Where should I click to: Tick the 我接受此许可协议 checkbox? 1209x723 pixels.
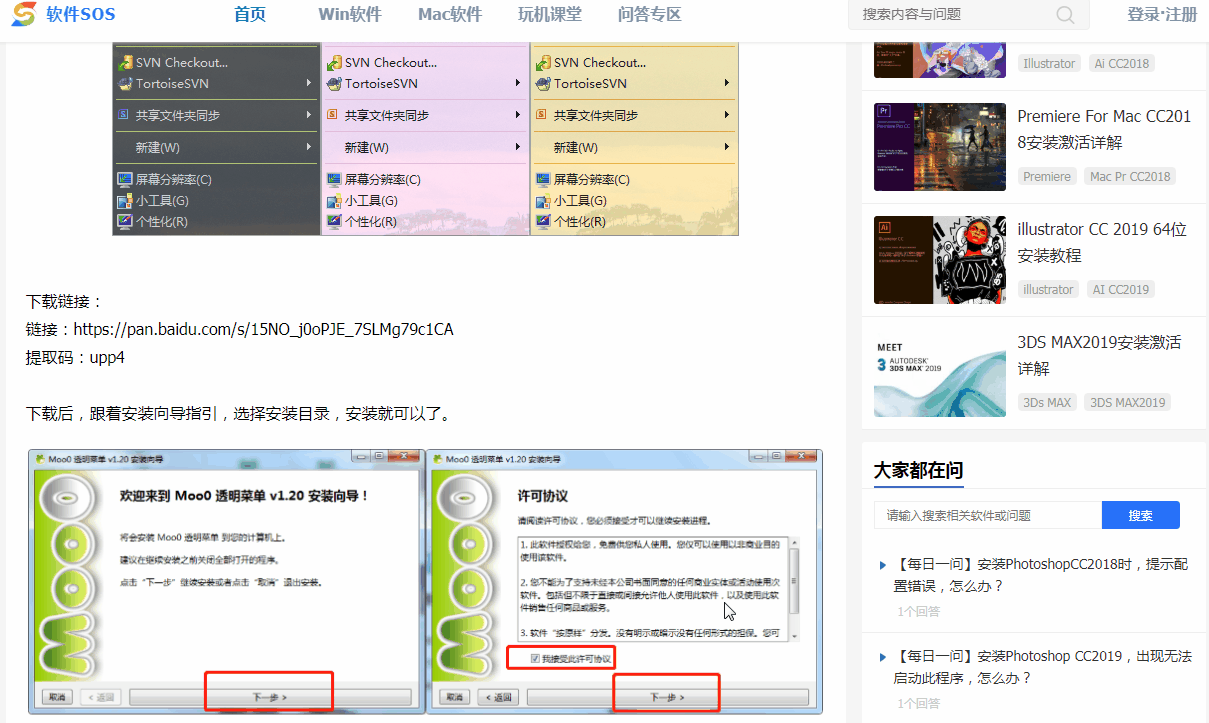pyautogui.click(x=536, y=658)
